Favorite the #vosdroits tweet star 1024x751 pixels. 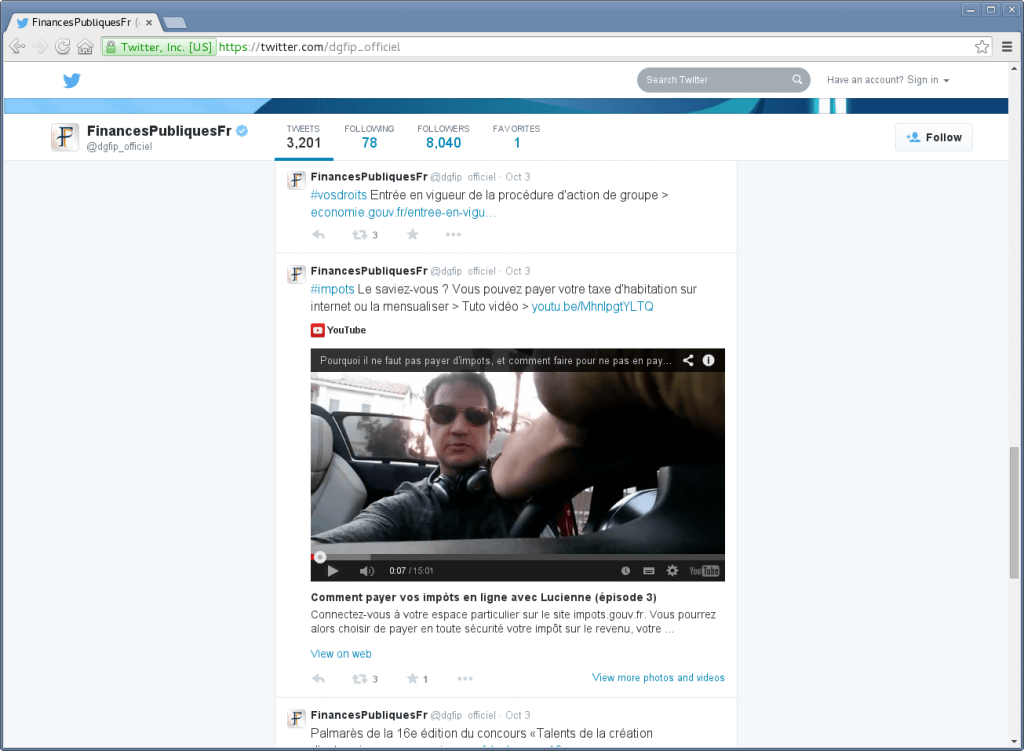[x=413, y=234]
